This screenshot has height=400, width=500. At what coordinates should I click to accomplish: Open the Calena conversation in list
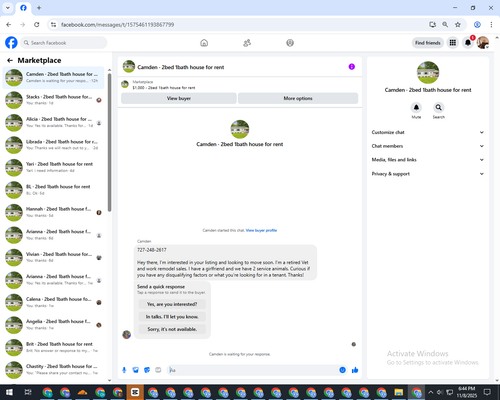[53, 302]
